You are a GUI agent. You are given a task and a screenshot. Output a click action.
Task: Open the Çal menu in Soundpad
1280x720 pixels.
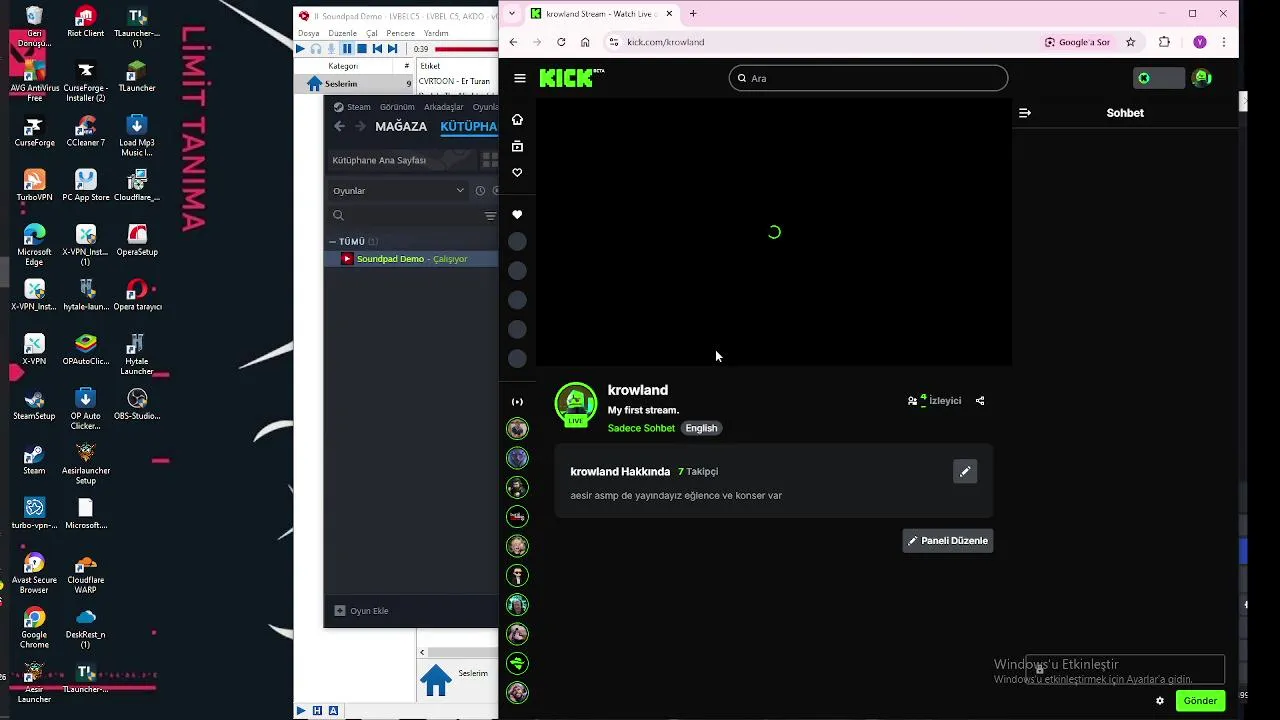372,33
